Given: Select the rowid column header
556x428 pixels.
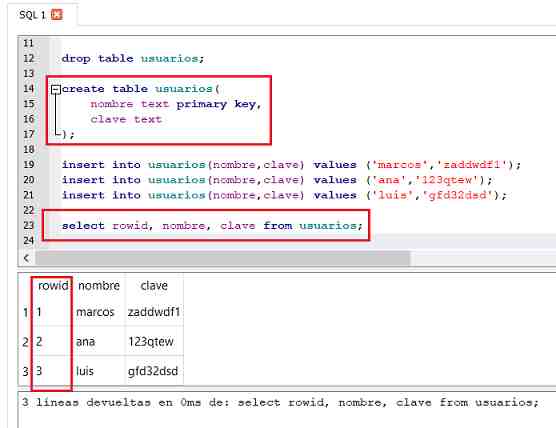Looking at the screenshot, I should click(x=53, y=286).
